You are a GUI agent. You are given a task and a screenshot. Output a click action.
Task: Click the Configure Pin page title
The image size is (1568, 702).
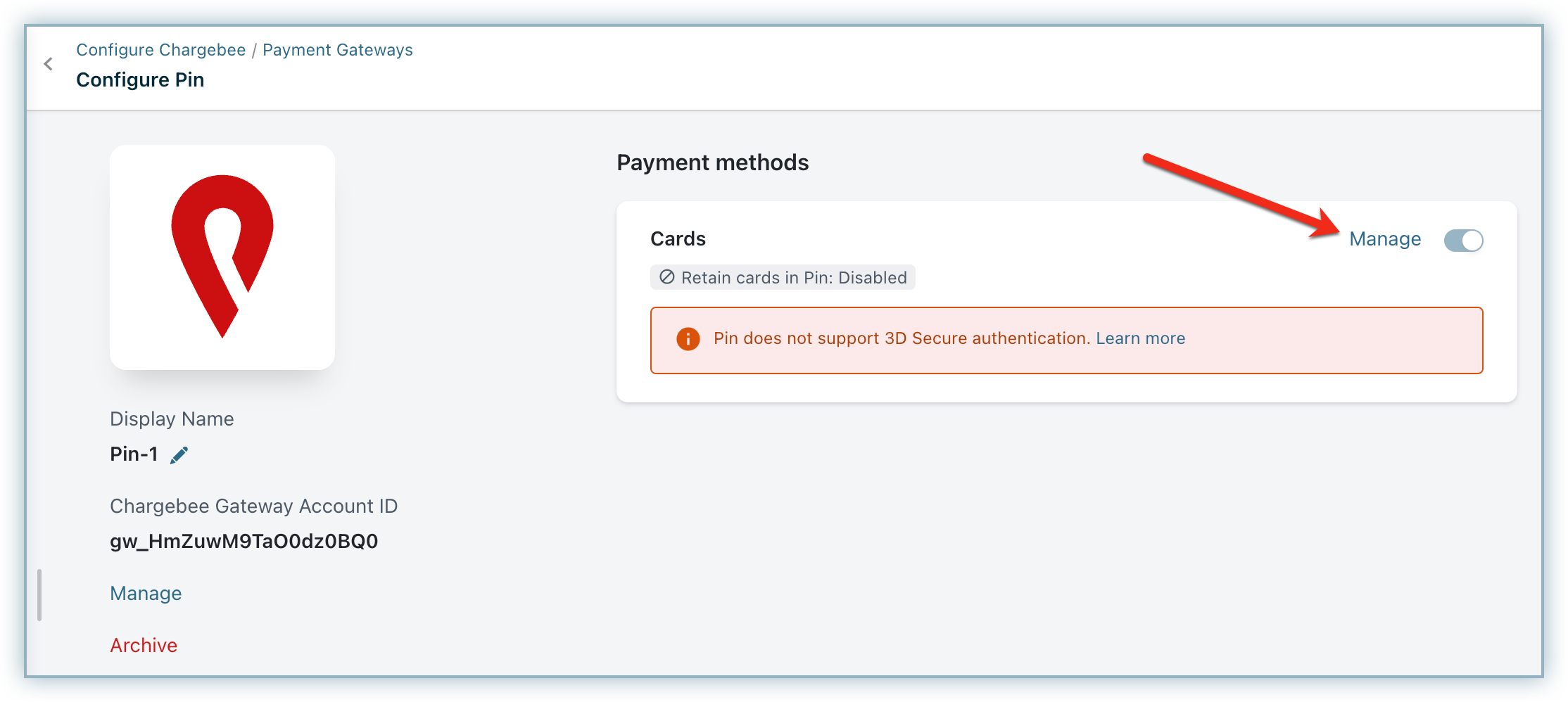click(140, 79)
